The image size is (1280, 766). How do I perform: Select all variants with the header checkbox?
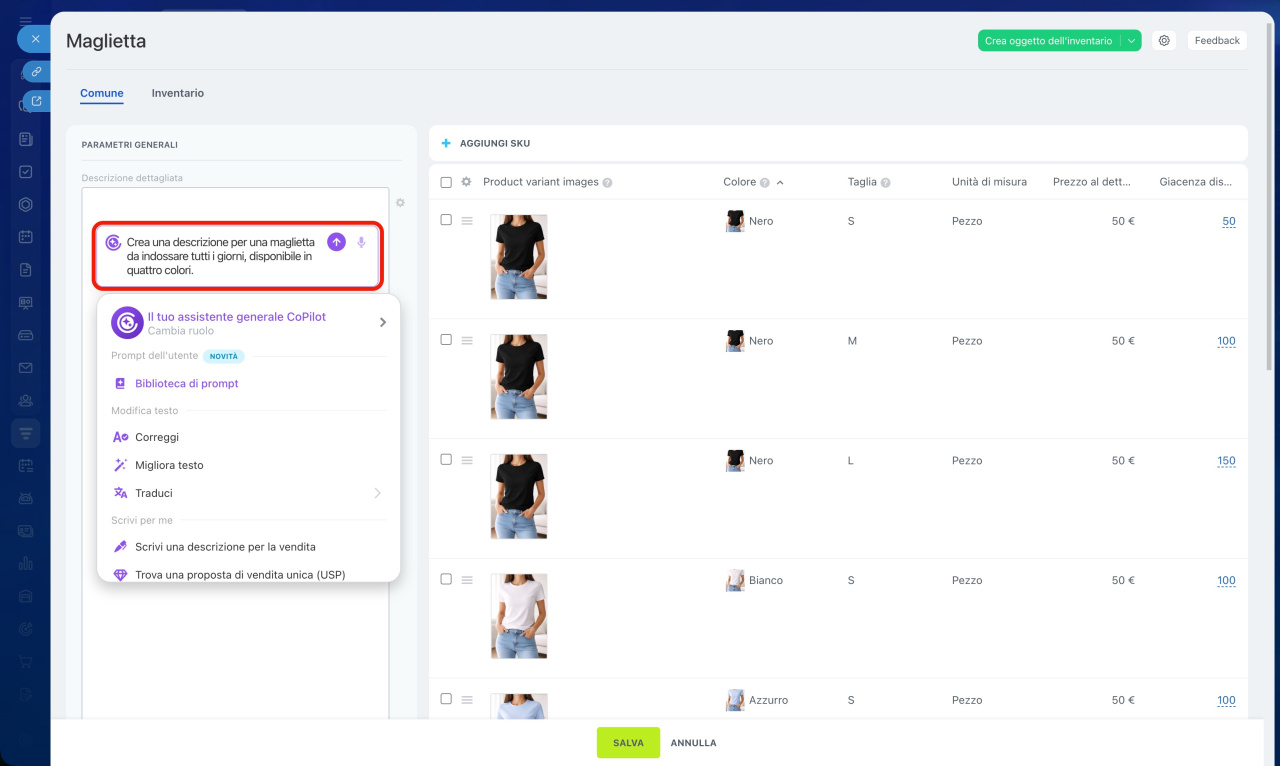point(446,182)
